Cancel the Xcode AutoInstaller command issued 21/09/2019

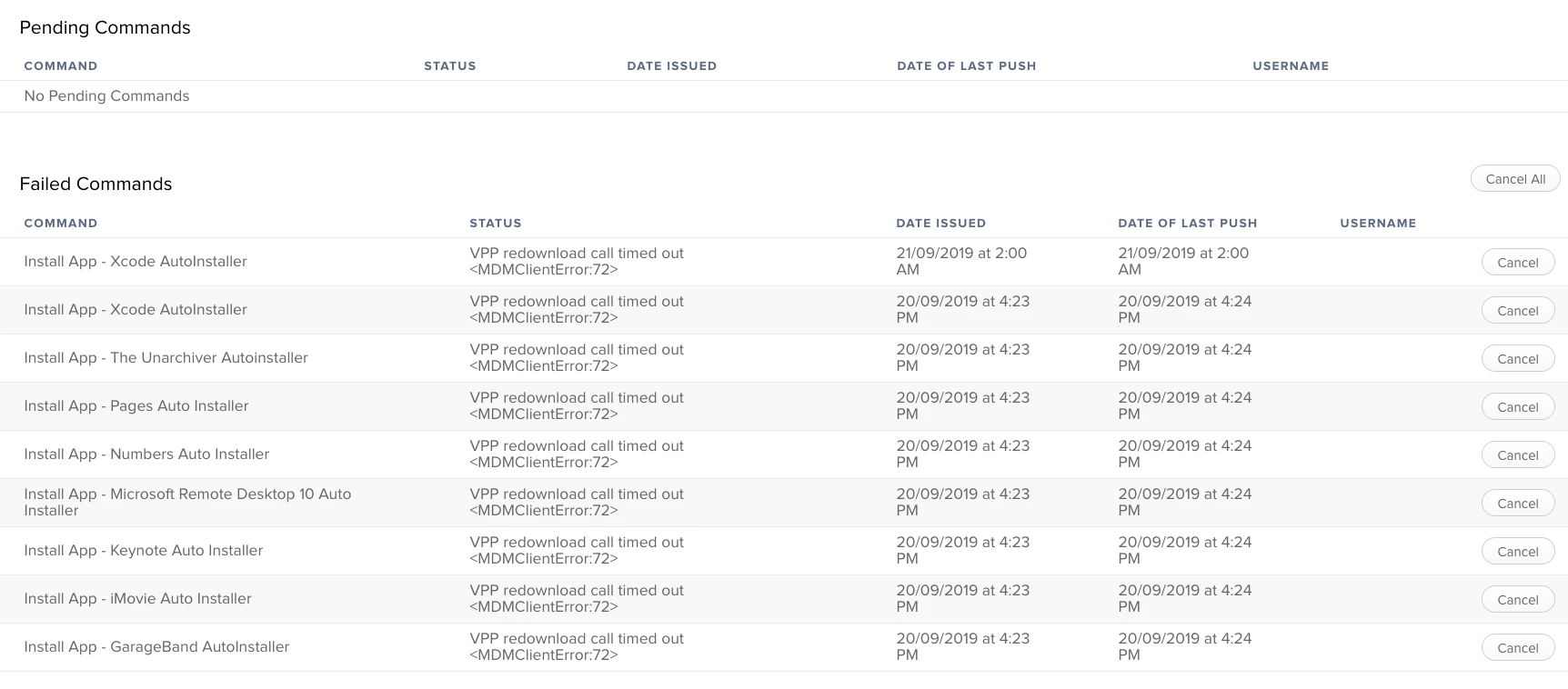coord(1518,263)
